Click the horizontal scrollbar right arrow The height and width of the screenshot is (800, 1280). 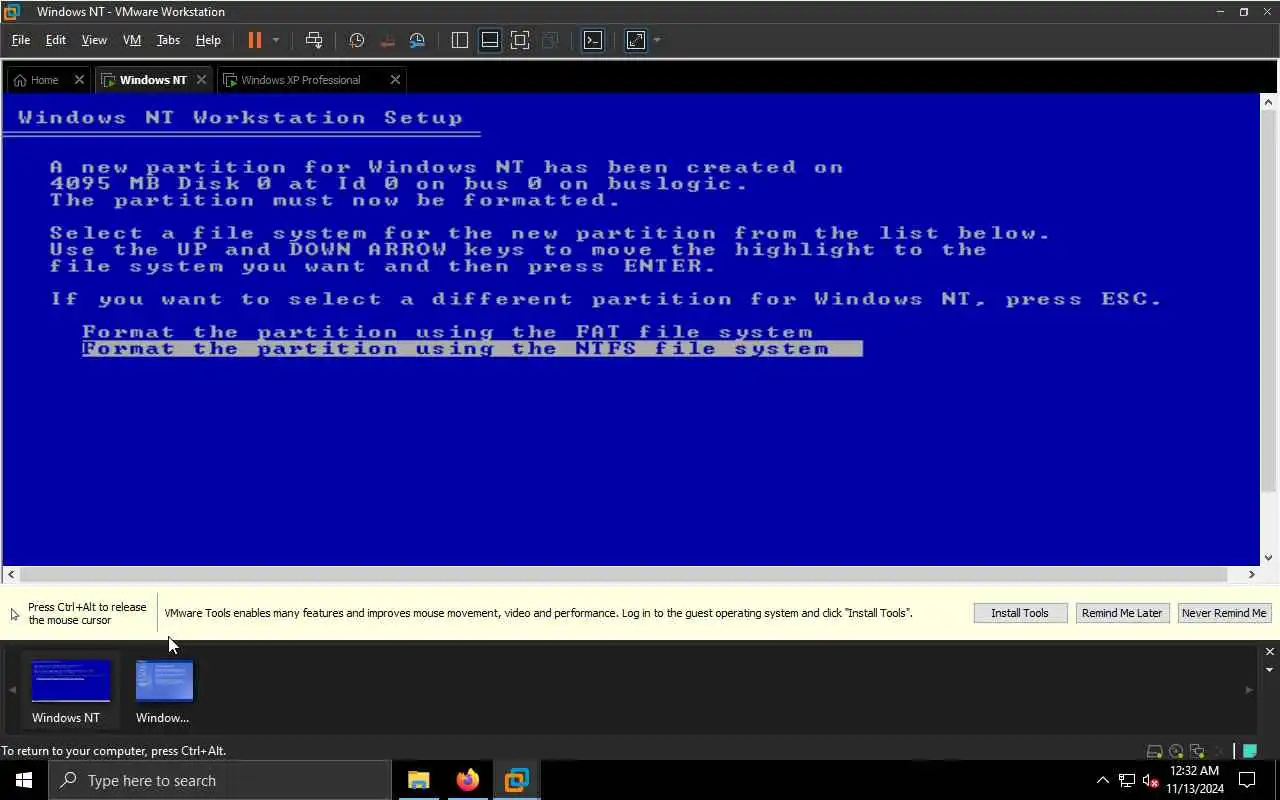pyautogui.click(x=1251, y=574)
